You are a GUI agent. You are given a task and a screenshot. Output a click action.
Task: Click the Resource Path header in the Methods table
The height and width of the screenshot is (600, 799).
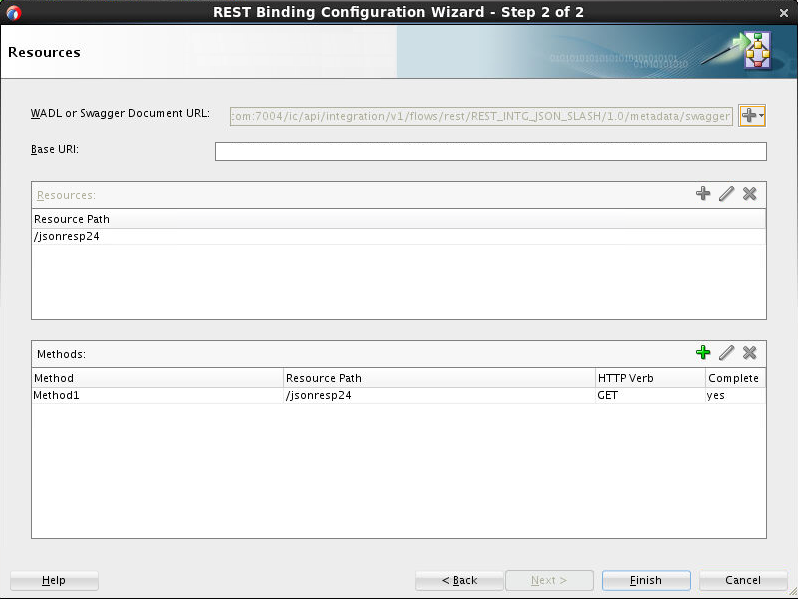point(439,378)
